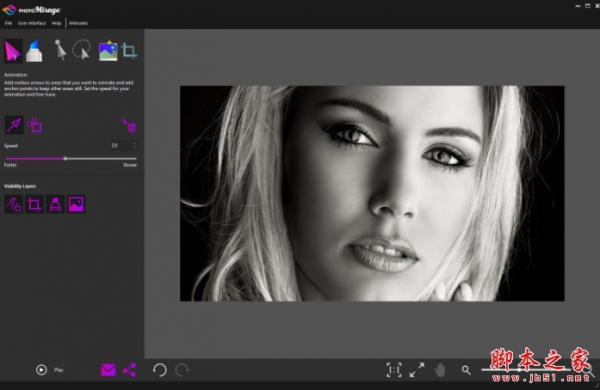The width and height of the screenshot is (600, 390).
Task: Toggle image visibility layer
Action: (x=76, y=204)
